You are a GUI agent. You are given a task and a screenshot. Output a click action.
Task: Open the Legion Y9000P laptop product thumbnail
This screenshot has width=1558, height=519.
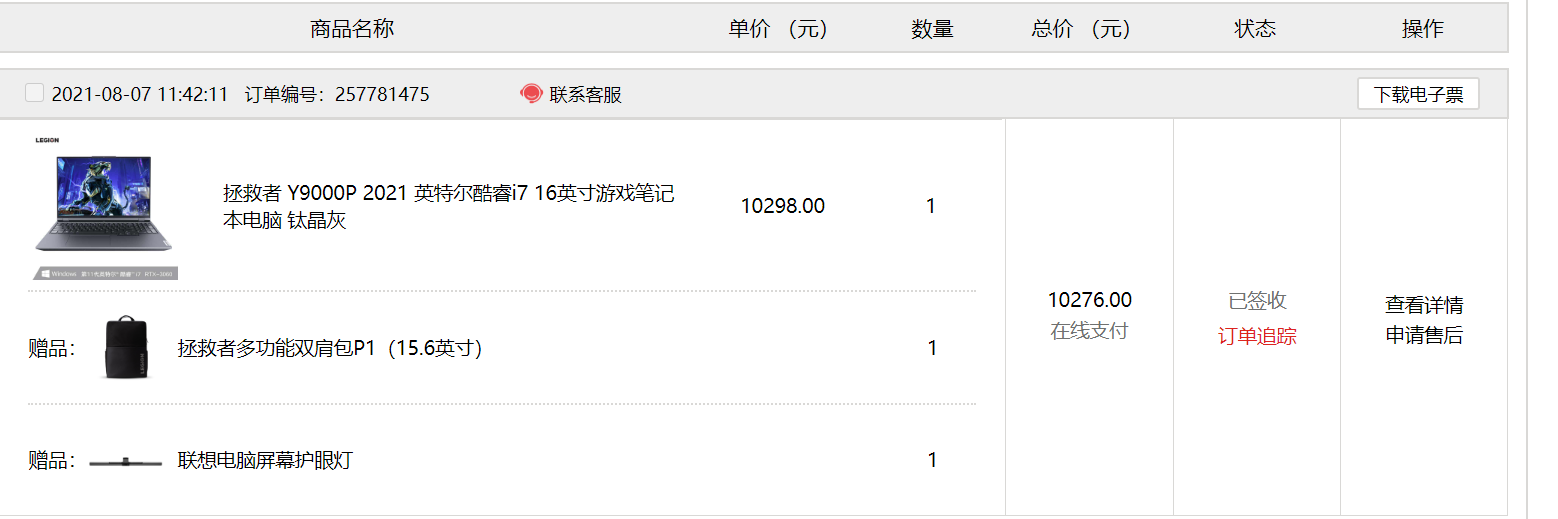point(104,207)
